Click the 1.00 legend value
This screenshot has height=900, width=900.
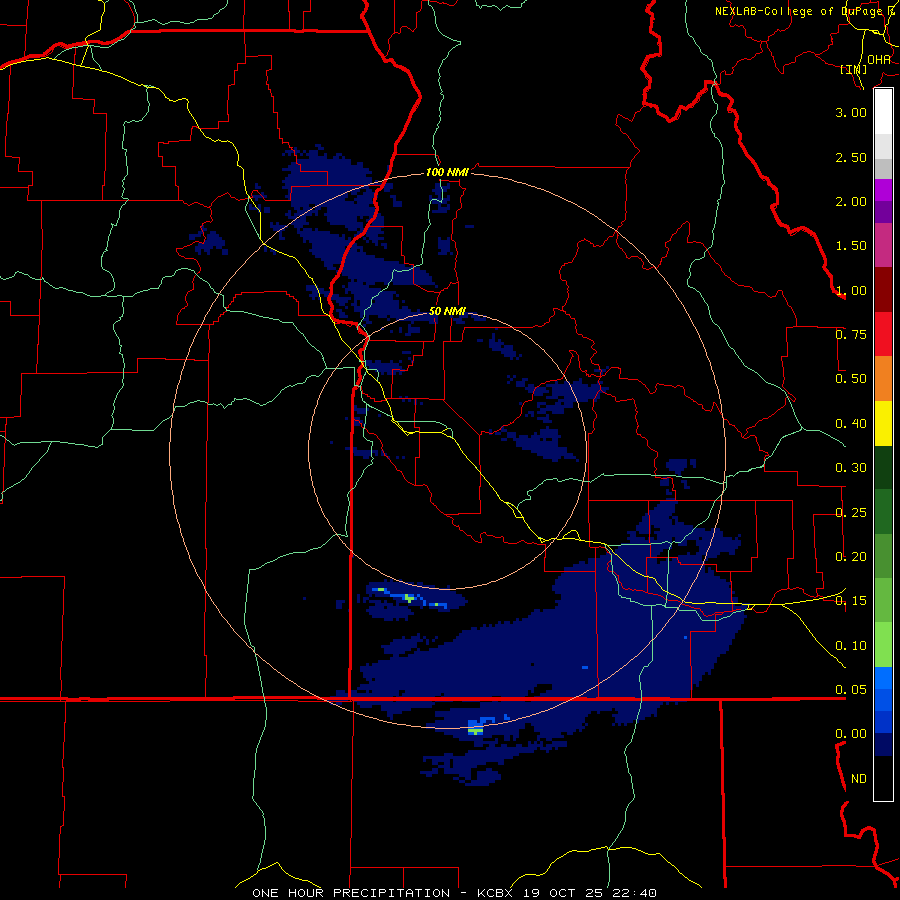coord(851,290)
